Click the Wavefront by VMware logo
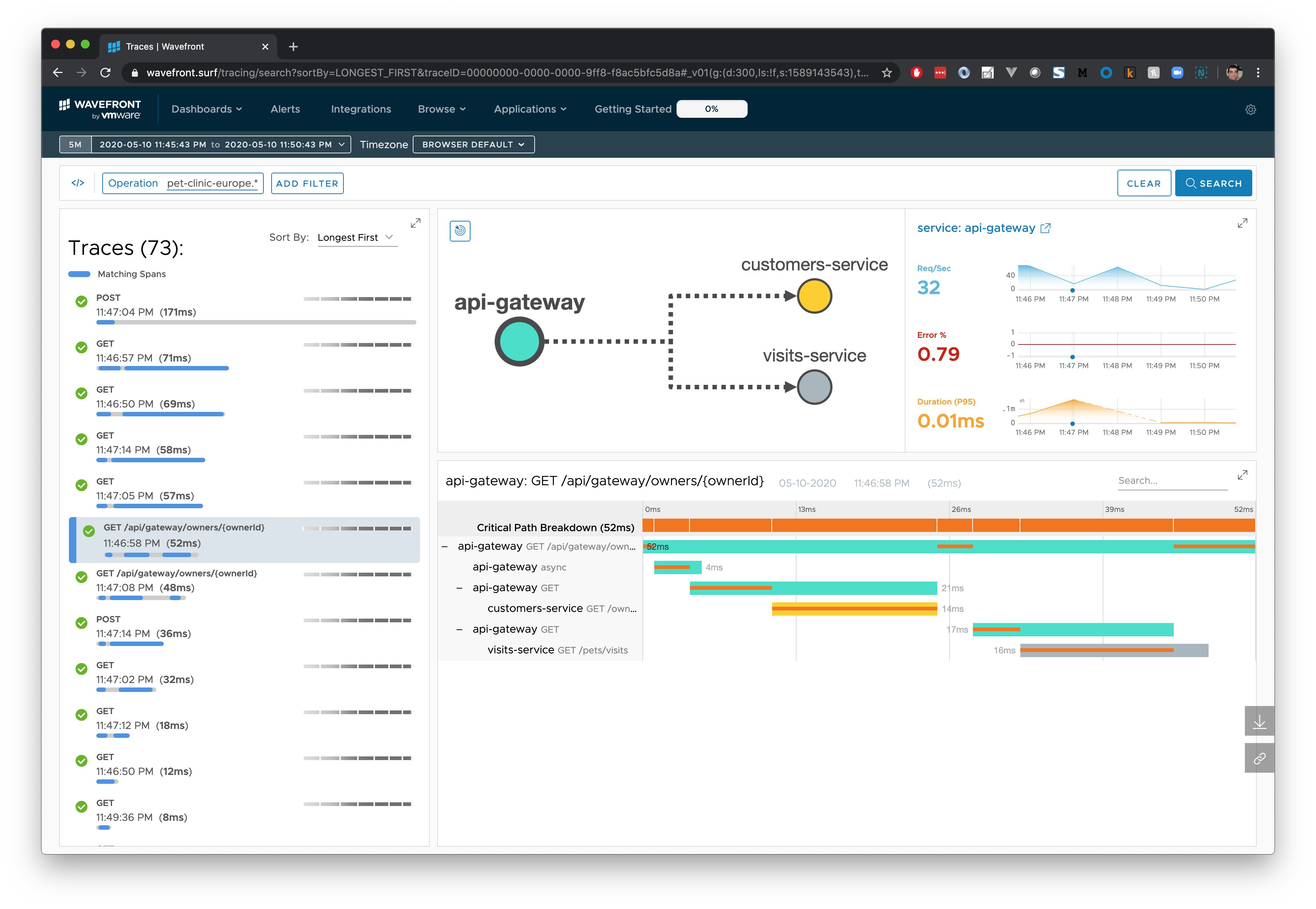 (100, 109)
